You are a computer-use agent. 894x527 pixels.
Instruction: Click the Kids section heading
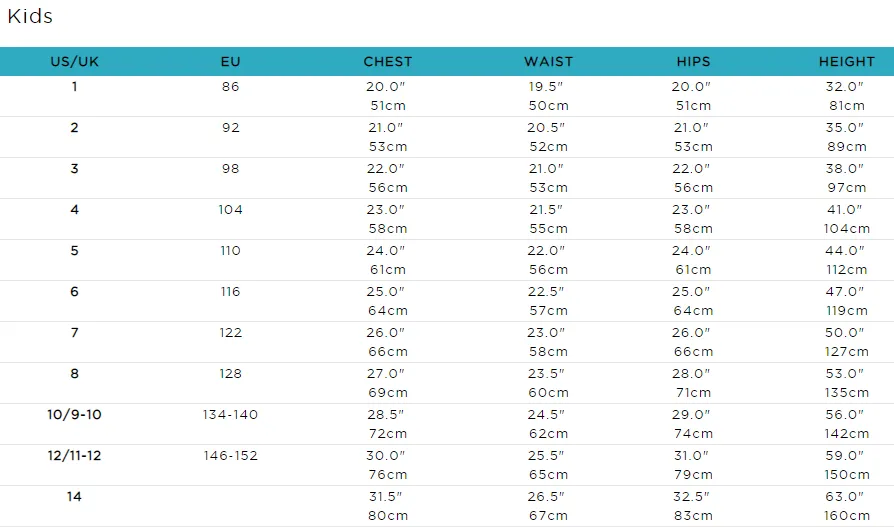[x=30, y=16]
